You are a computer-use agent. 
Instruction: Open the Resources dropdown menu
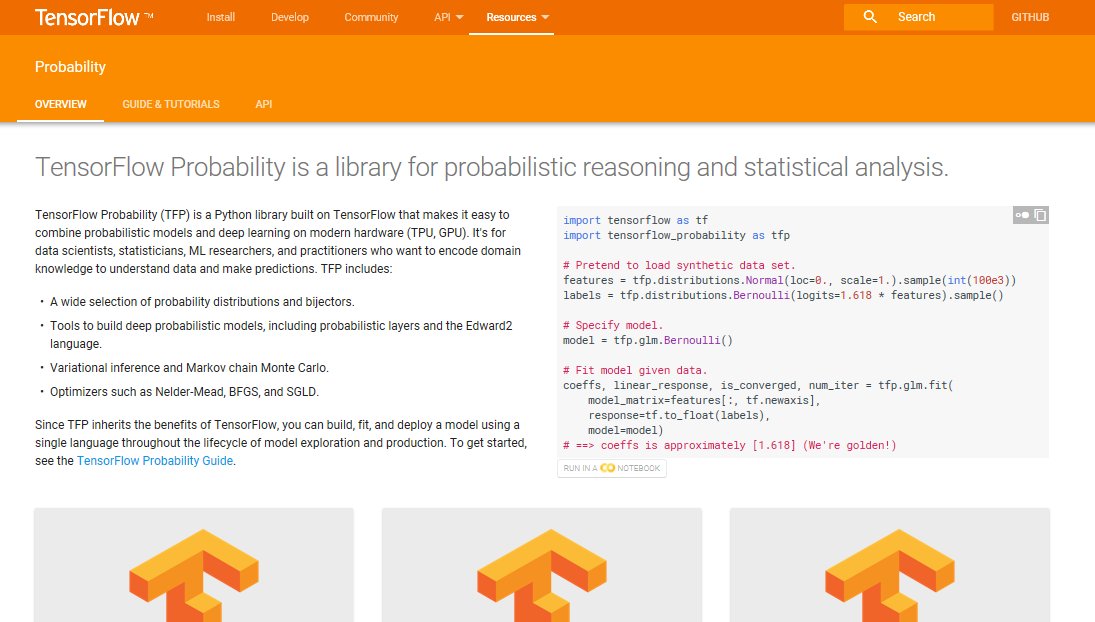tap(512, 17)
